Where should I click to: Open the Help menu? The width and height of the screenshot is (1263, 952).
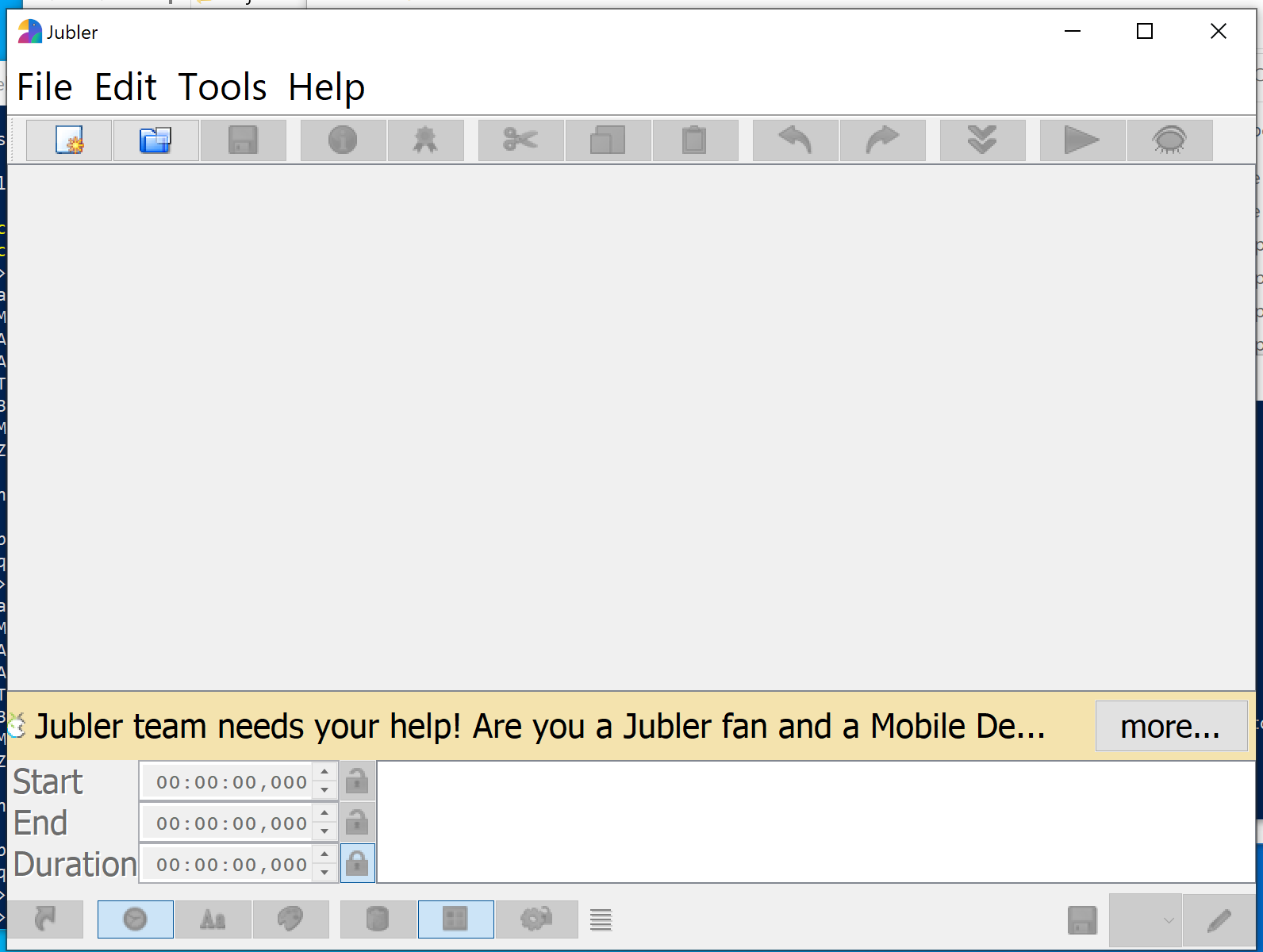(326, 86)
